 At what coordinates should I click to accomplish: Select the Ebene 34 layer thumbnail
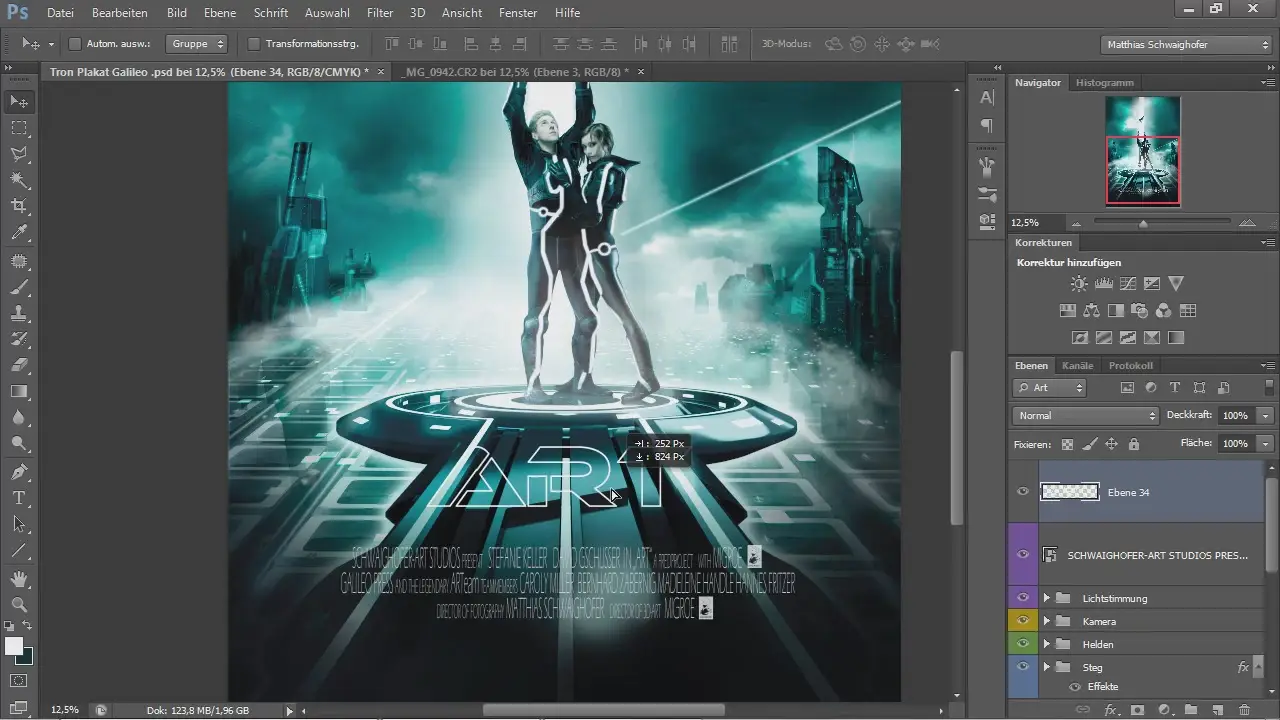(1070, 492)
